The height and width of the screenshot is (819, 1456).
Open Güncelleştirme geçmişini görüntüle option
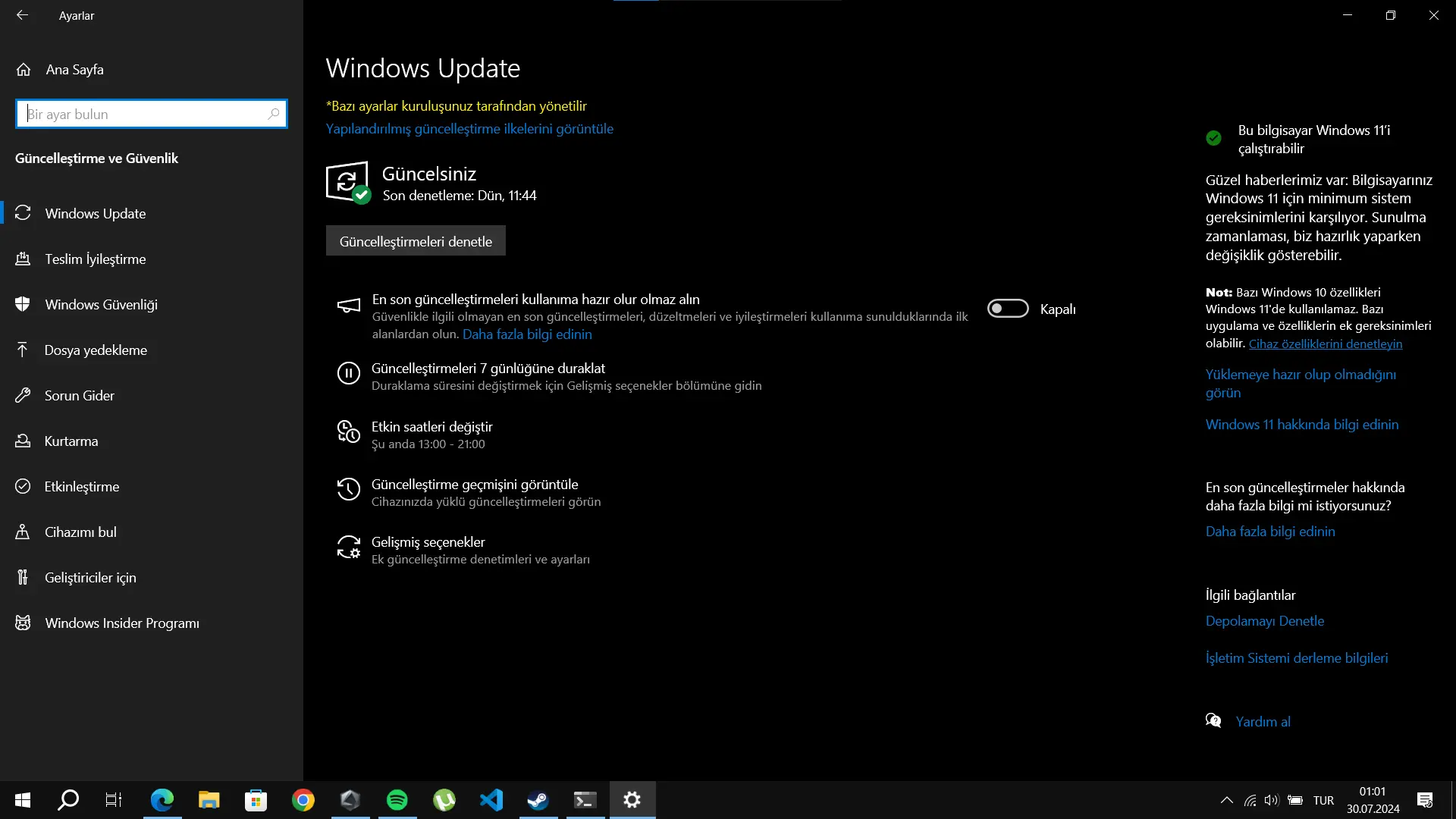475,485
